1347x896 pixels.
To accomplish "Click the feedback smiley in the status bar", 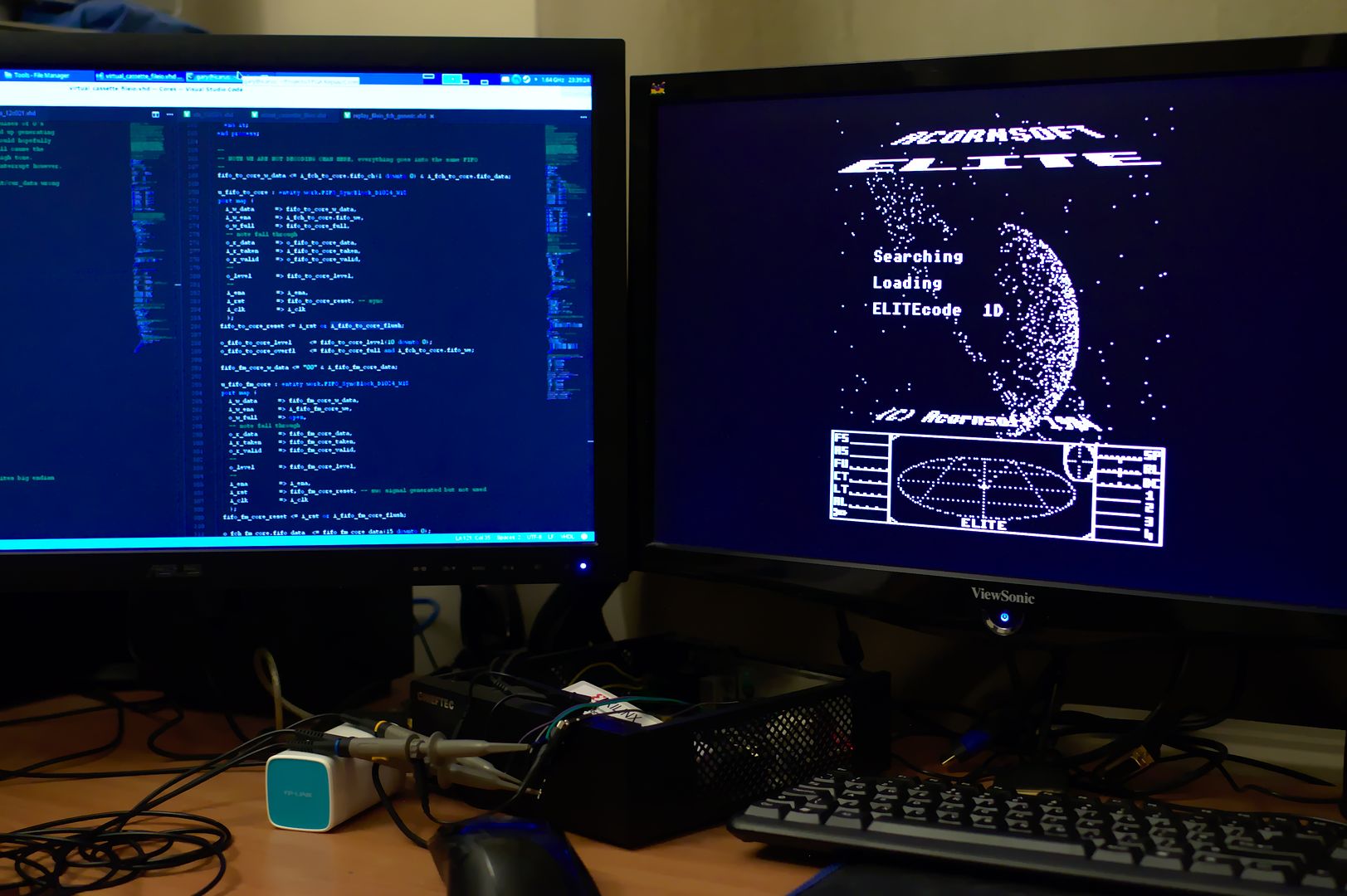I will (x=584, y=537).
